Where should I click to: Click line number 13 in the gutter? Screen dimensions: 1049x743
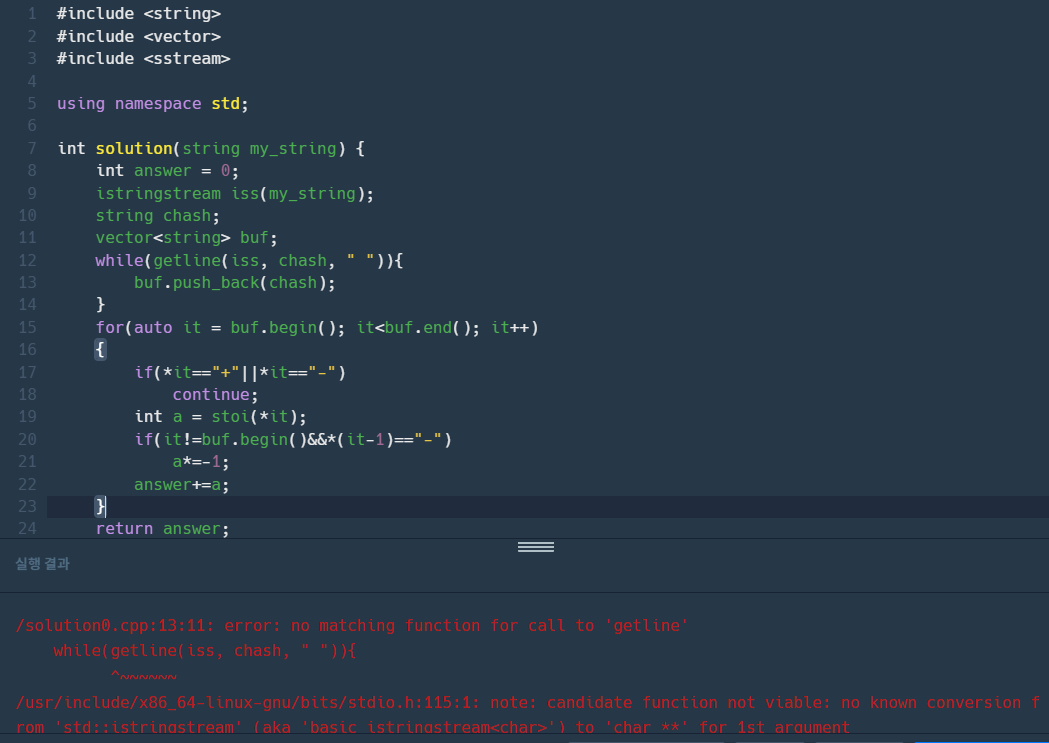pyautogui.click(x=27, y=282)
